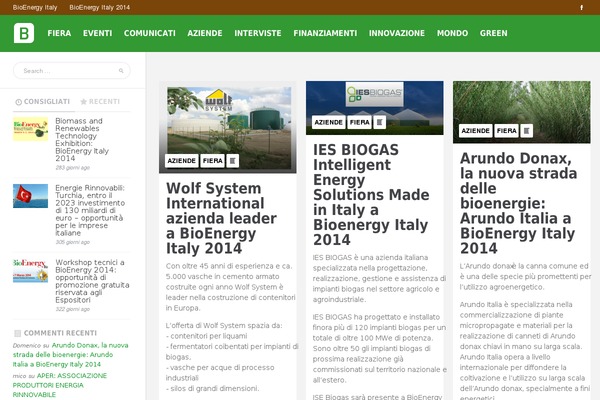Click Wolf System excerpt 'Con oltre 45 anni'
Image resolution: width=600 pixels, height=400 pixels.
[230, 287]
